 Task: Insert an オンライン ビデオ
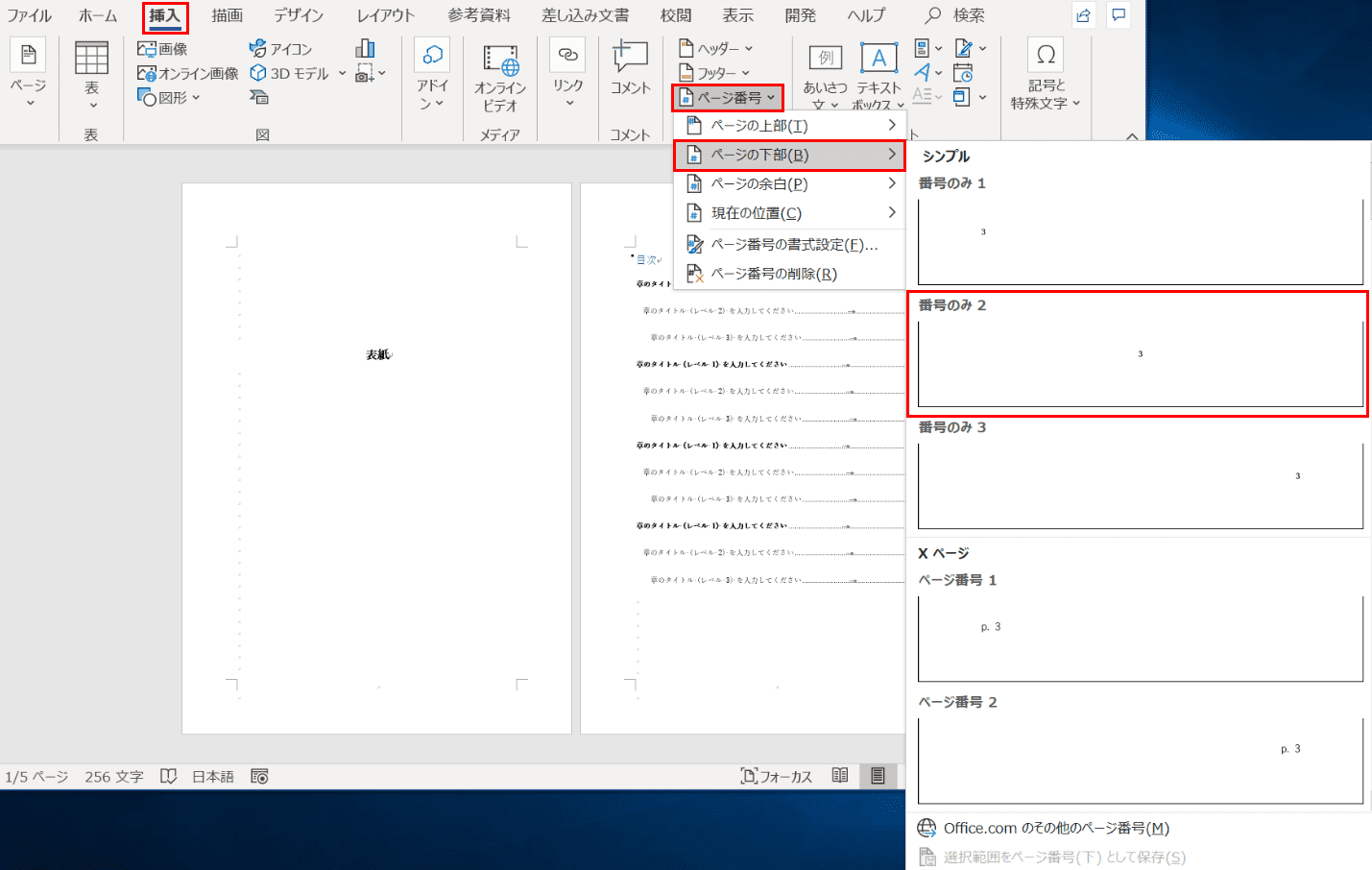(x=500, y=77)
